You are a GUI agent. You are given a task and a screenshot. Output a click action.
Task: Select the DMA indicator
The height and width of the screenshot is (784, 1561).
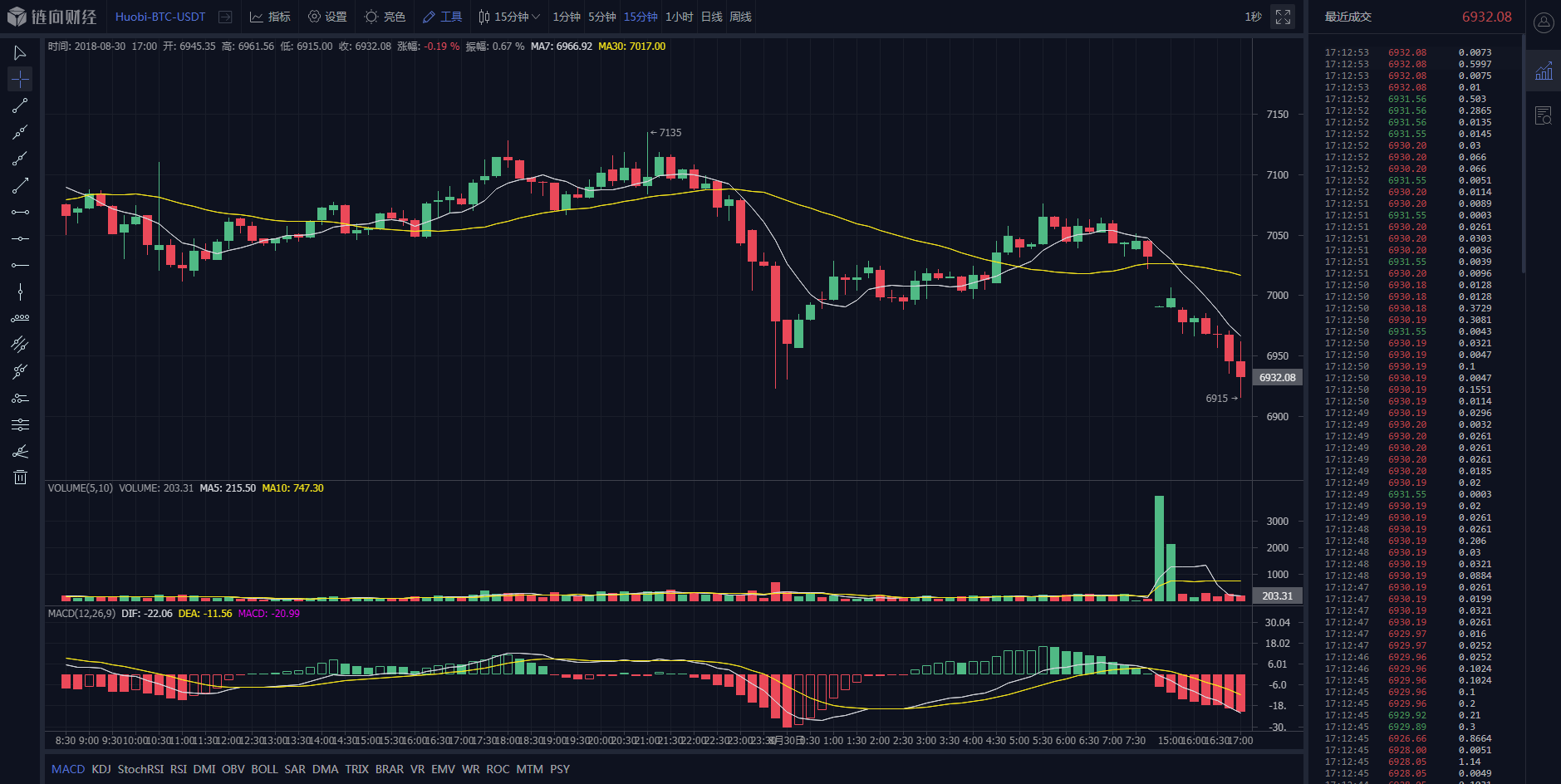pyautogui.click(x=326, y=769)
